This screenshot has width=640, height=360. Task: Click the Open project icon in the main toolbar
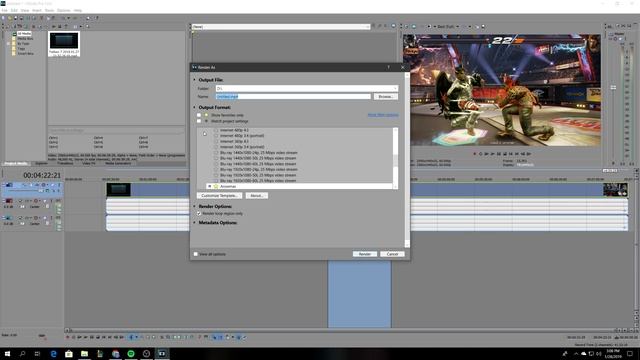[10, 18]
